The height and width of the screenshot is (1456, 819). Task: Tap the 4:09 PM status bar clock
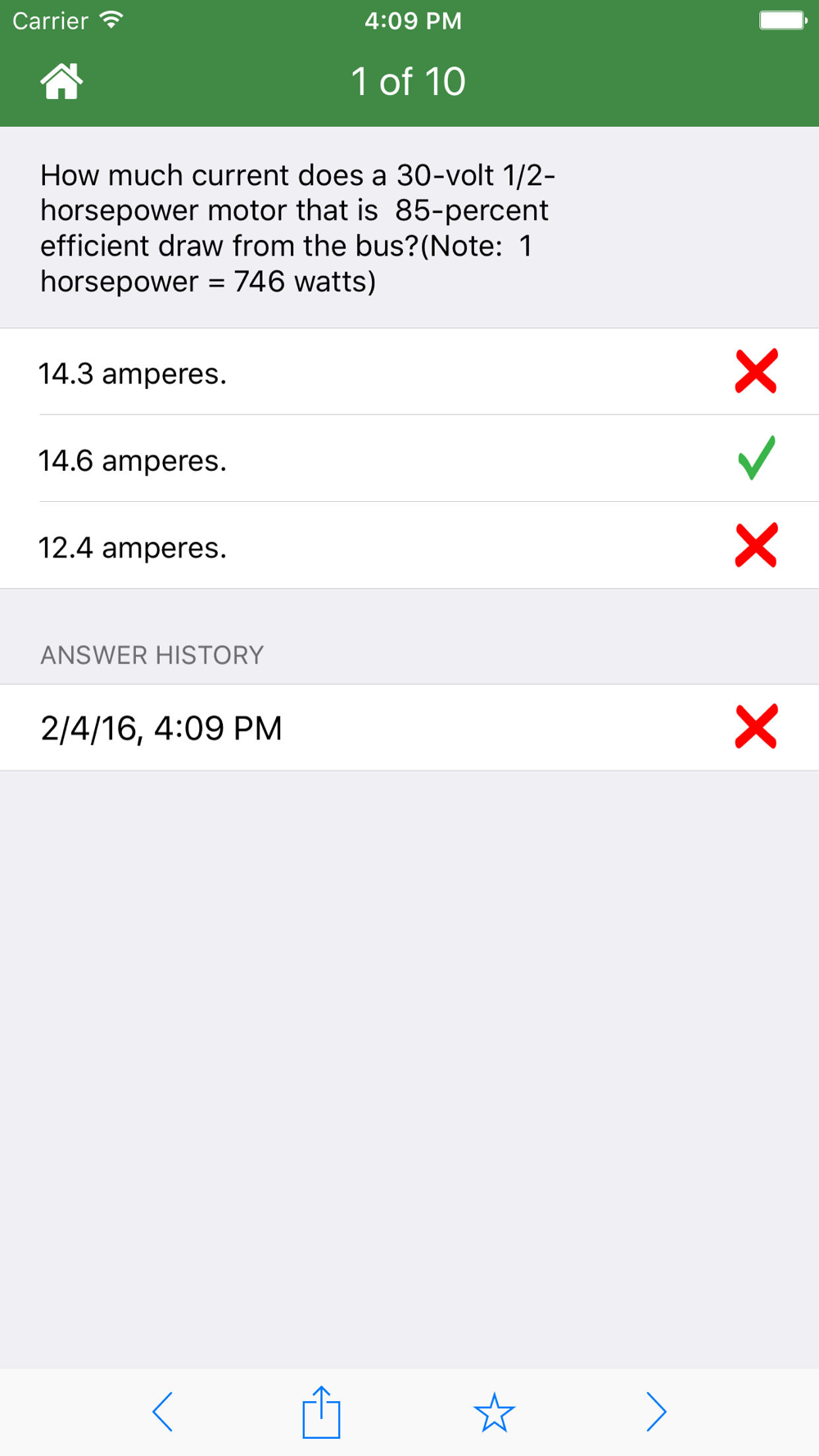tap(413, 20)
